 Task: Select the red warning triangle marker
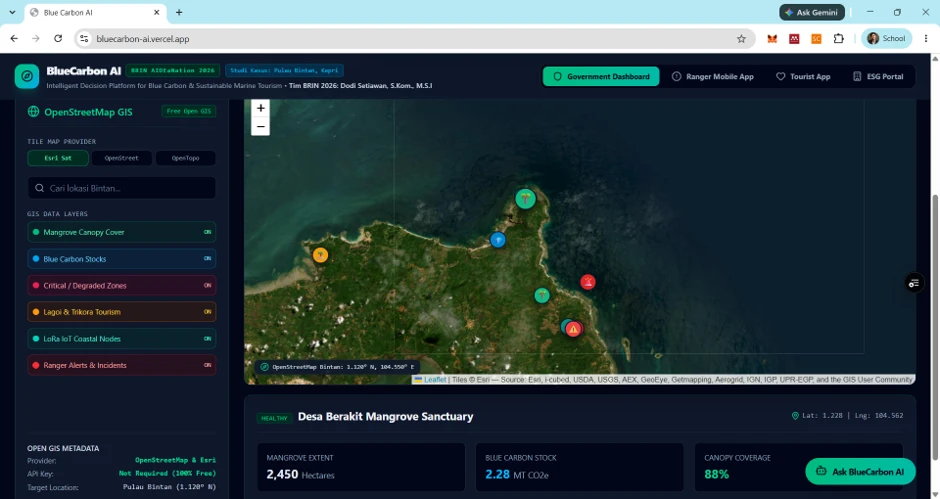click(x=574, y=329)
